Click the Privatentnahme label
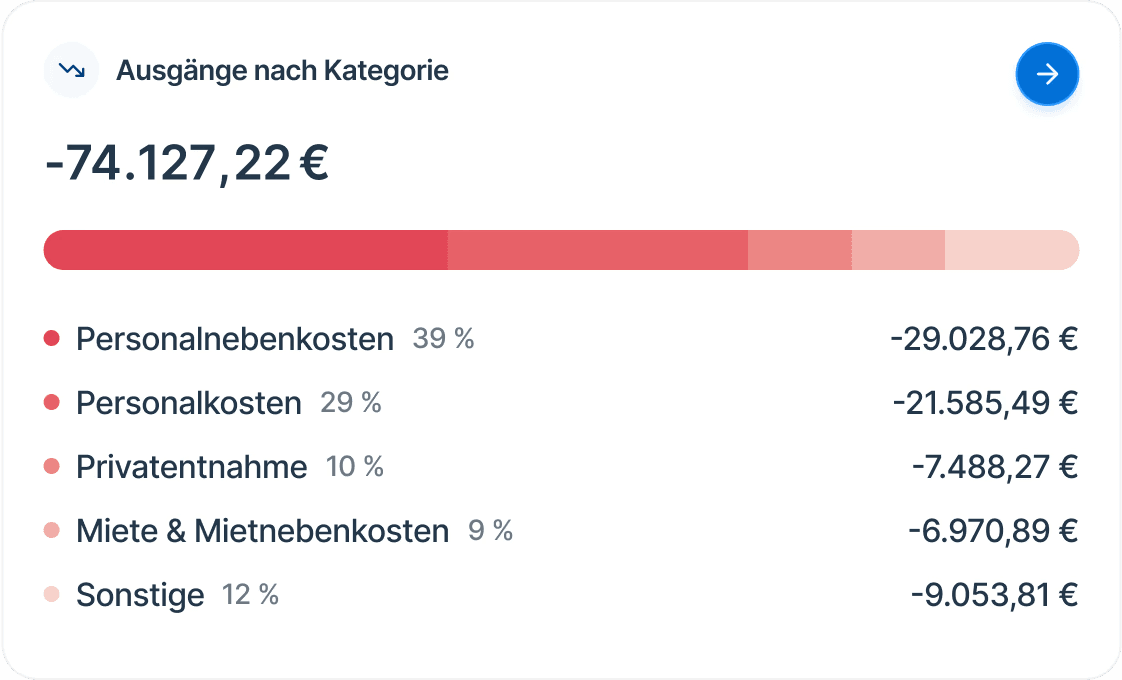The height and width of the screenshot is (680, 1122). tap(190, 466)
